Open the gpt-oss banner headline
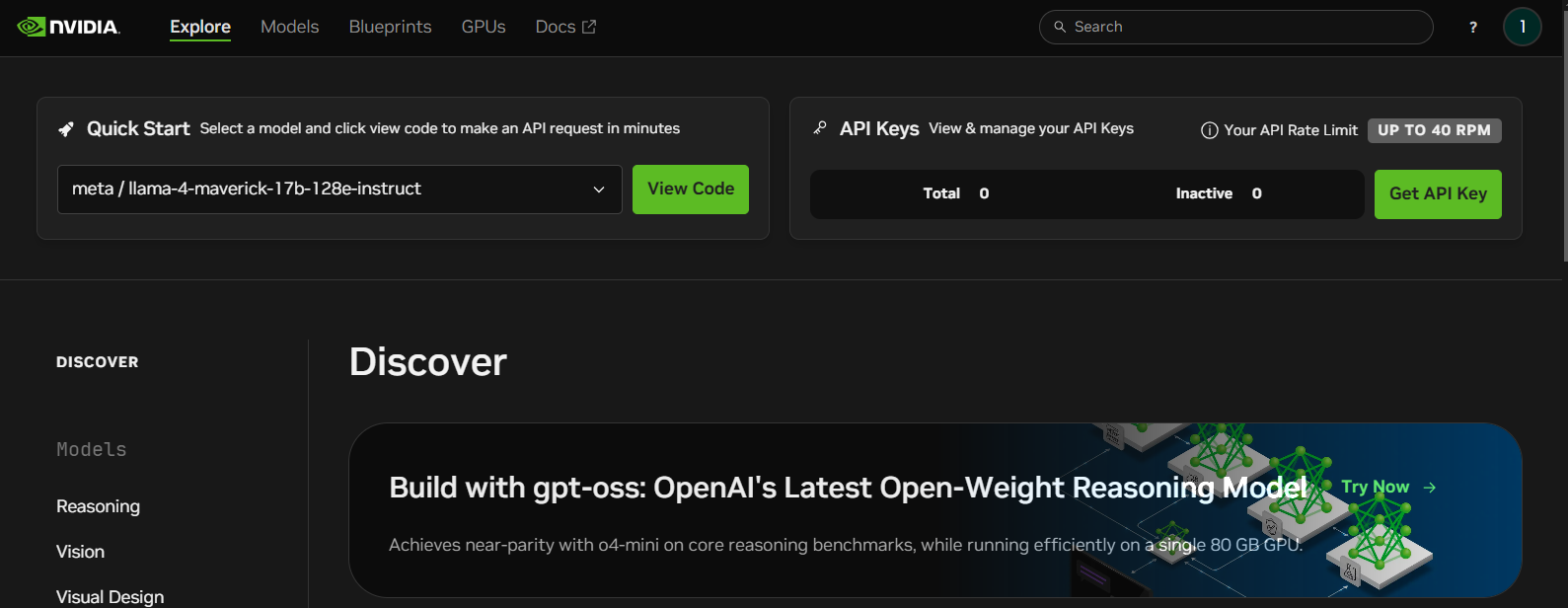This screenshot has height=608, width=1568. (848, 488)
